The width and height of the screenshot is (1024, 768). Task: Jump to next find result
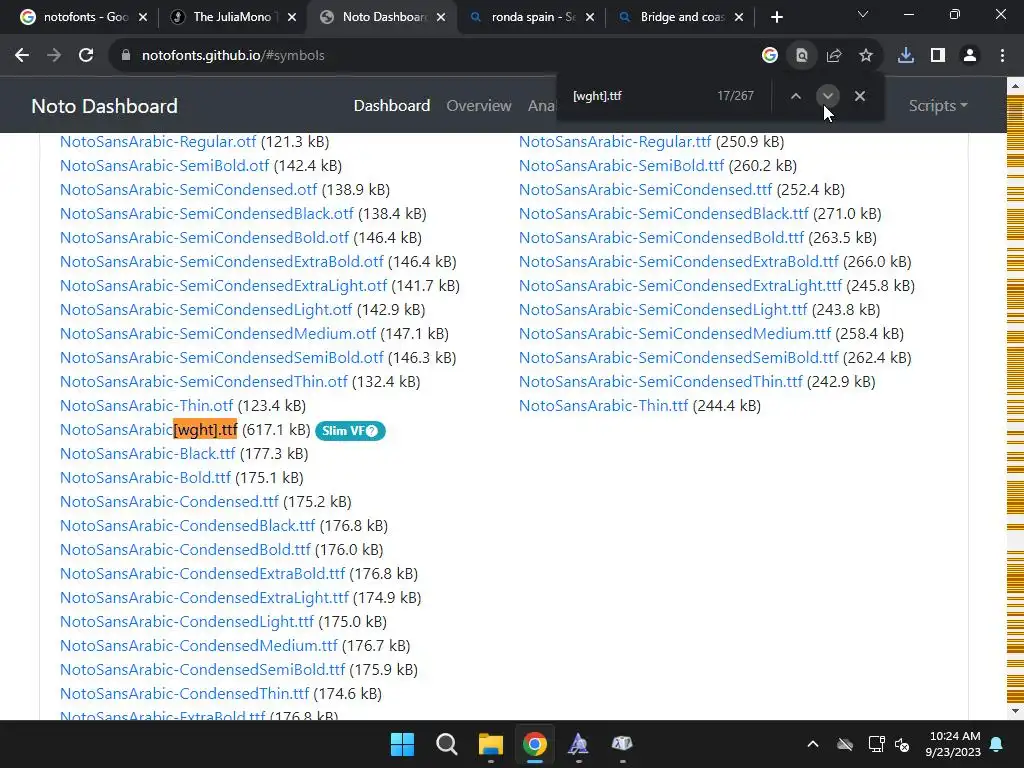827,96
